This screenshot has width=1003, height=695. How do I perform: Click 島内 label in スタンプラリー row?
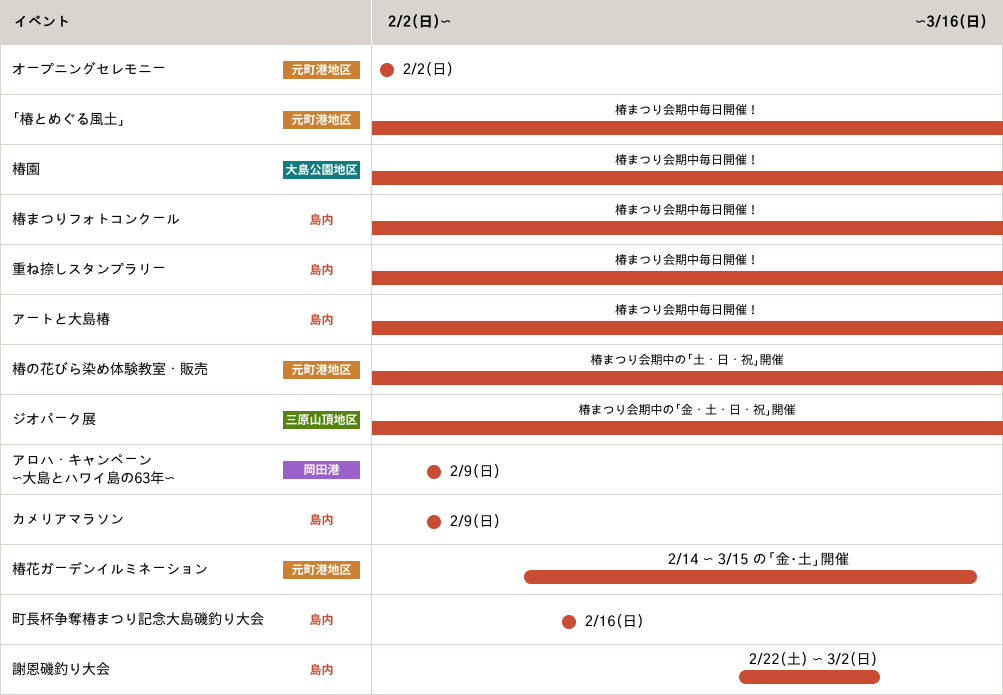tap(321, 269)
